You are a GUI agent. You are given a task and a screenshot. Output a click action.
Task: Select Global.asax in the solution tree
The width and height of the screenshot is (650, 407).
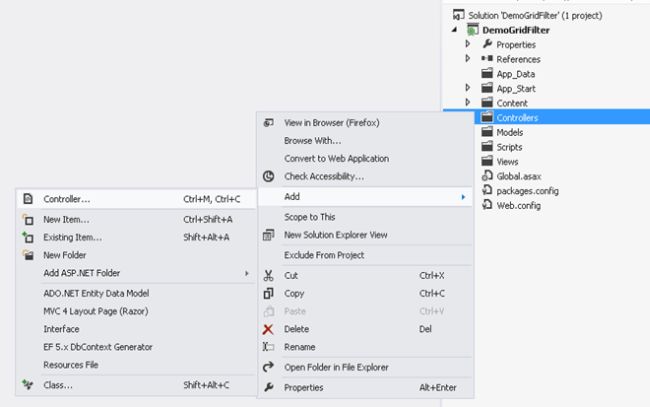pos(518,176)
